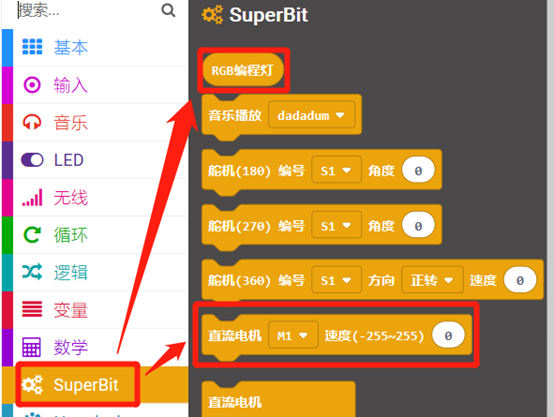
Task: Click the 无线 signal bars icon
Action: click(x=32, y=197)
